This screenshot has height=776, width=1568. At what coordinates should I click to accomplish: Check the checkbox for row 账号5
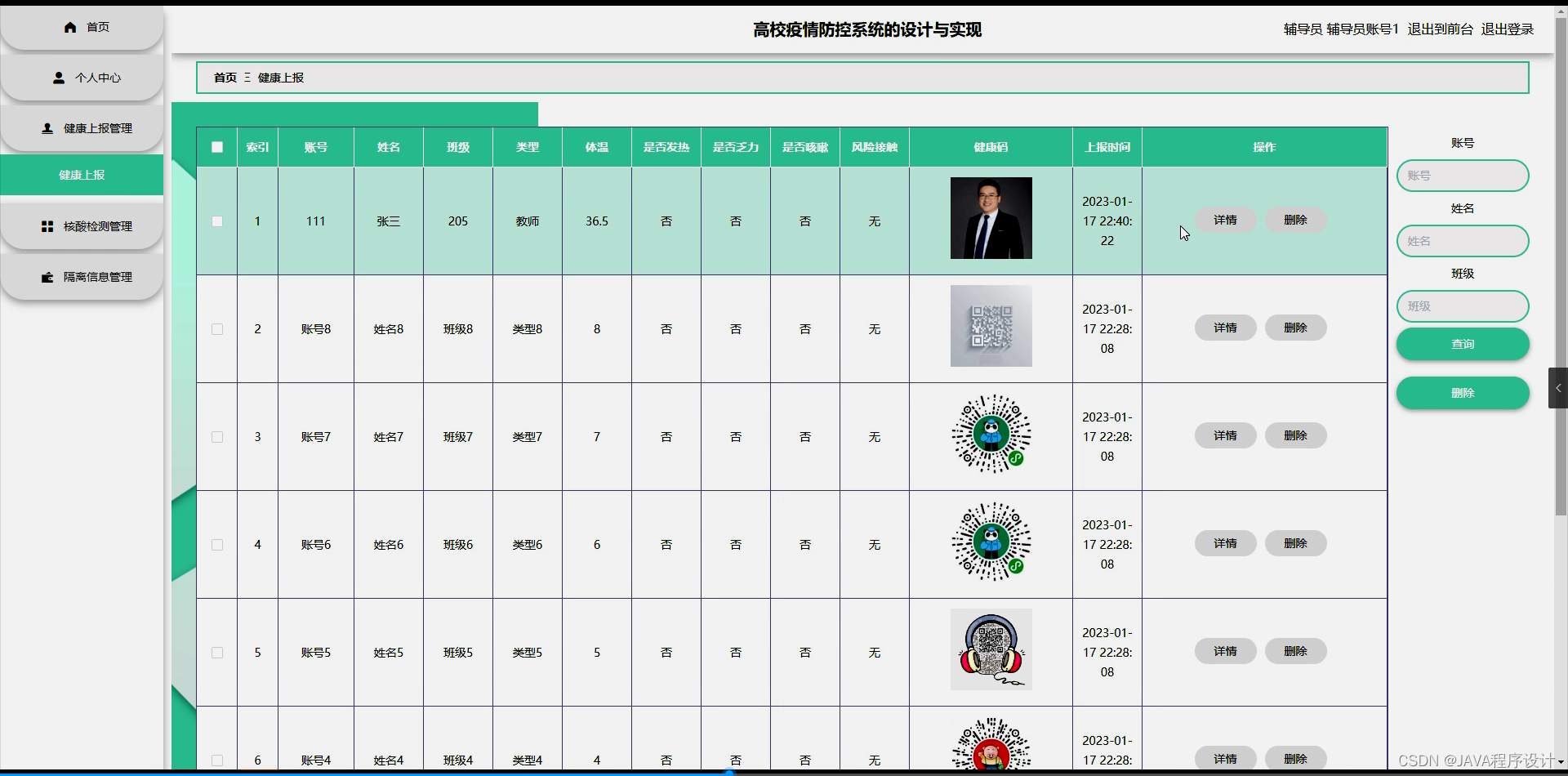(217, 653)
